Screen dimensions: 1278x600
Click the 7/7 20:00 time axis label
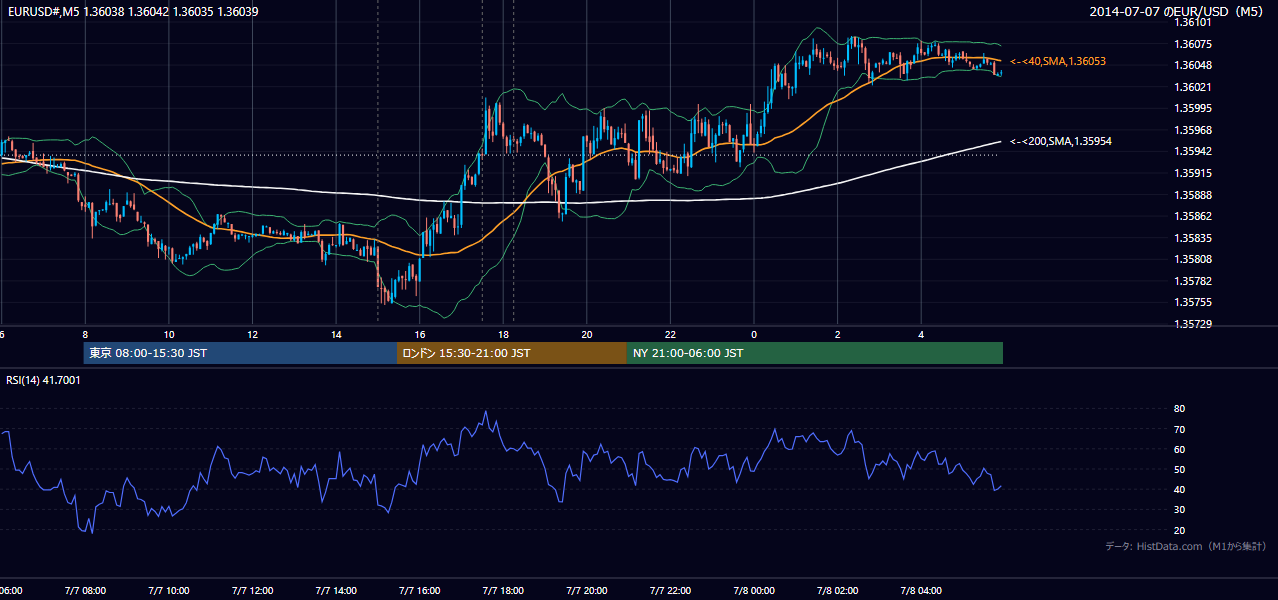[587, 591]
